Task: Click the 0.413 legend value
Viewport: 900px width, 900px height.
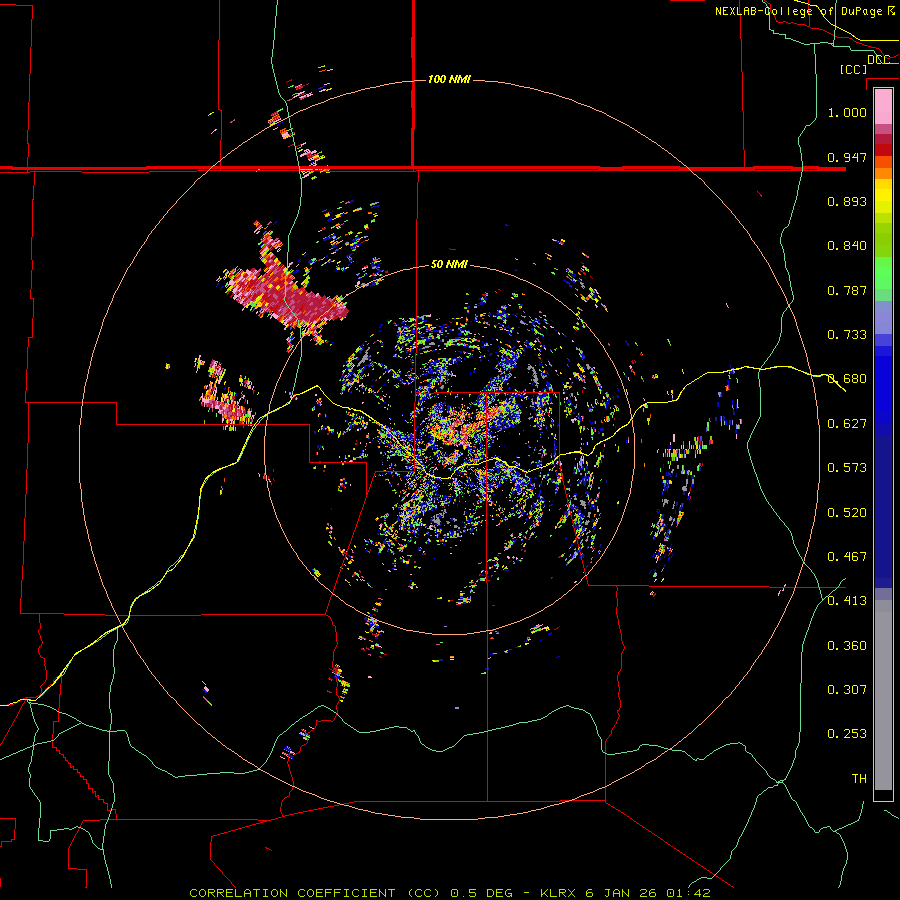Action: click(847, 600)
